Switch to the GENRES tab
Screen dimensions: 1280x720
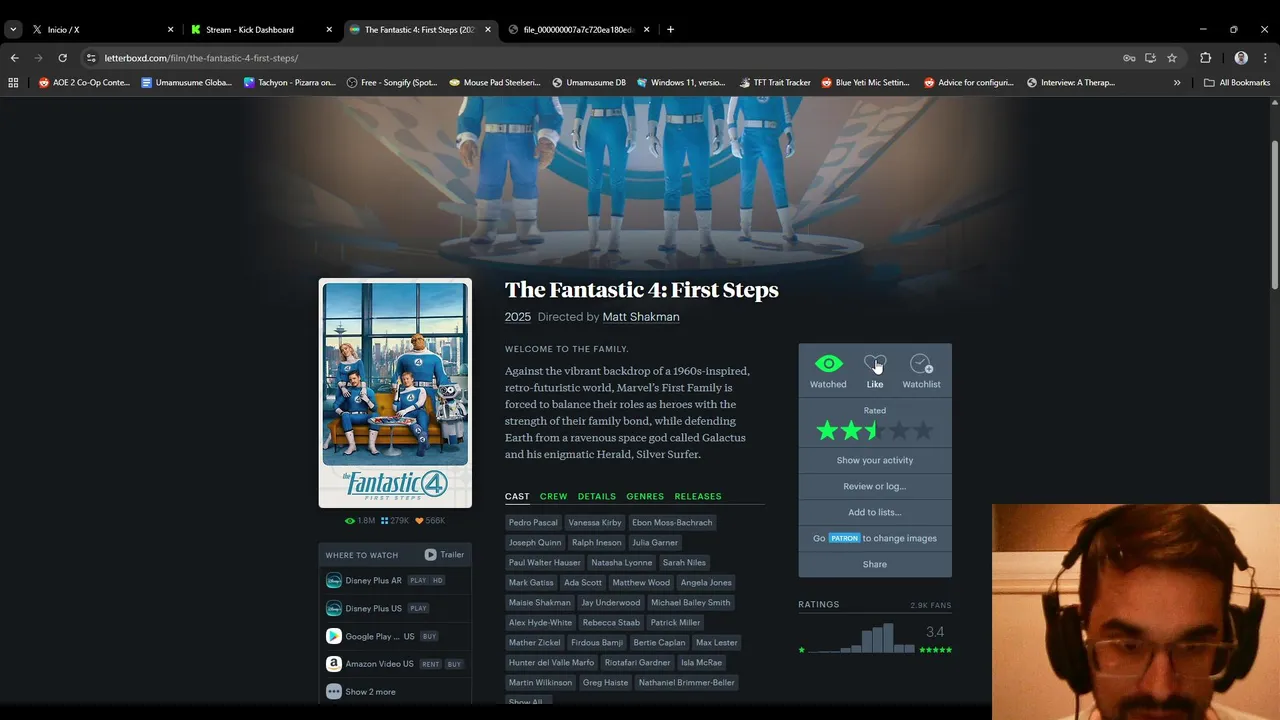click(645, 496)
